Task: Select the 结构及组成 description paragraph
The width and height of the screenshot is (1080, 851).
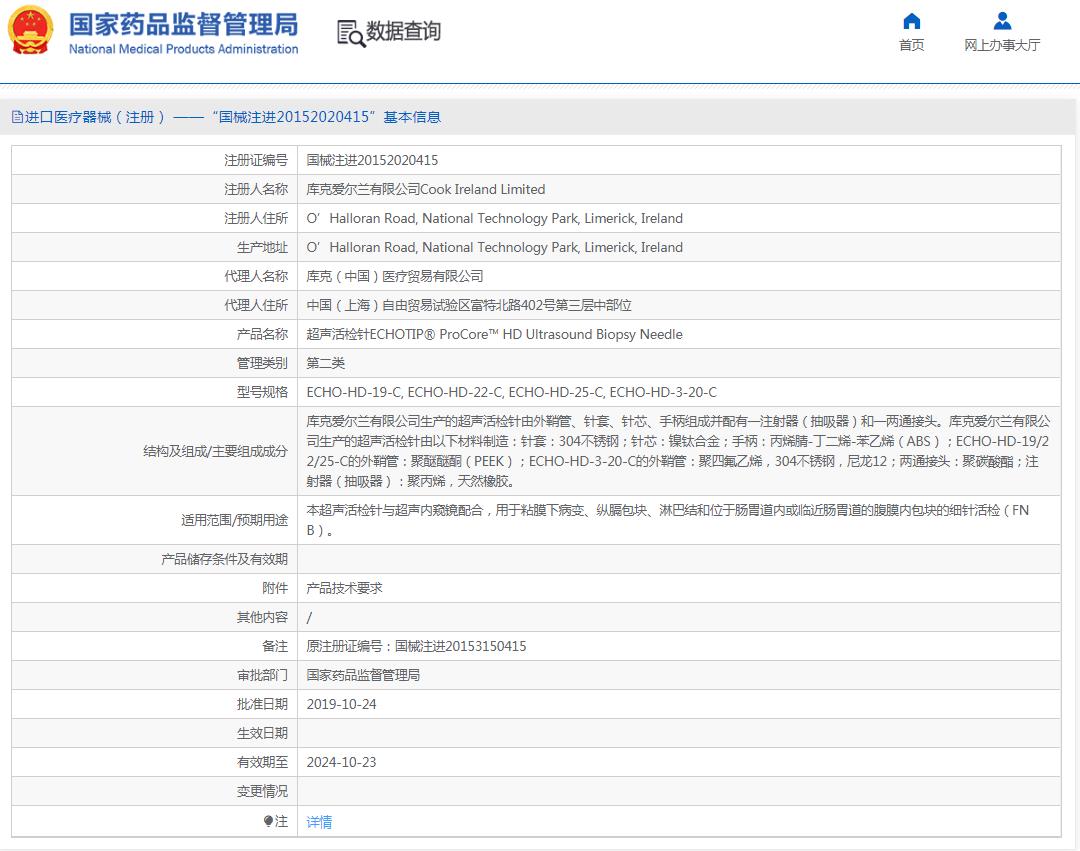Action: click(678, 451)
